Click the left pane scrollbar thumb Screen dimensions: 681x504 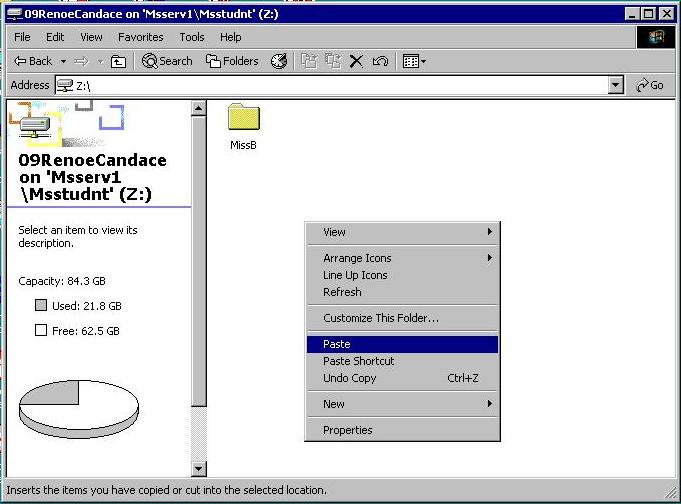pyautogui.click(x=198, y=261)
